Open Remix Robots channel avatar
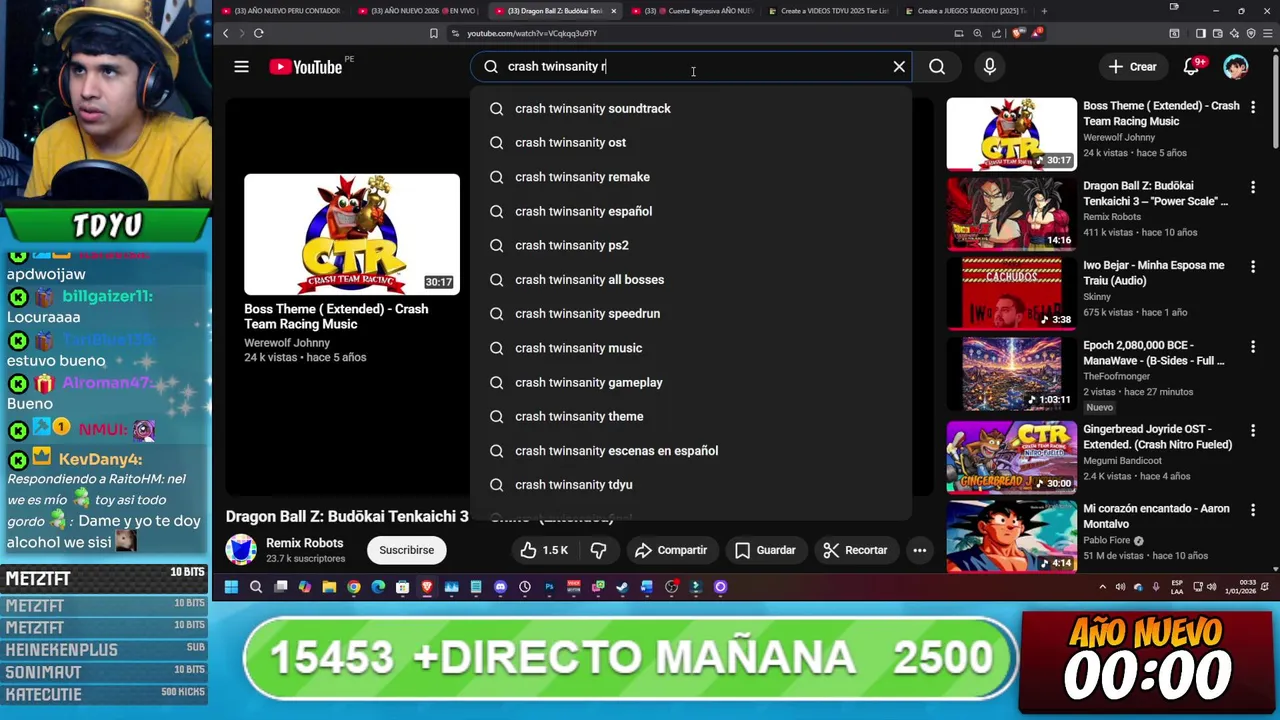The width and height of the screenshot is (1280, 720). tap(241, 550)
